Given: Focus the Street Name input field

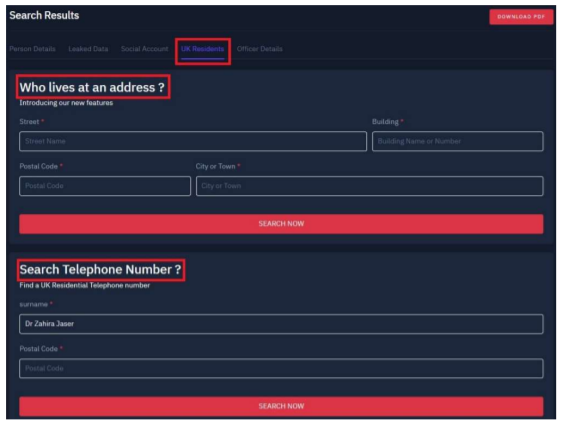Looking at the screenshot, I should click(x=193, y=141).
